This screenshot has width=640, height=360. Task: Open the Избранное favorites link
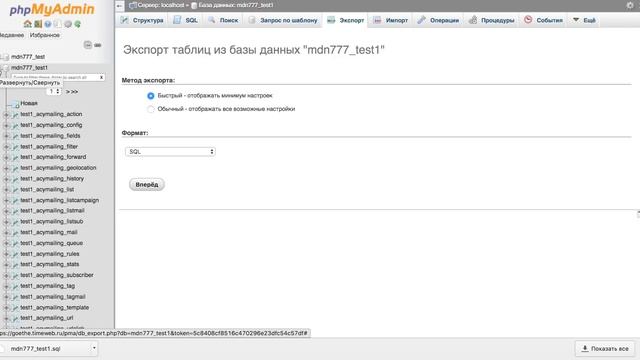click(45, 35)
